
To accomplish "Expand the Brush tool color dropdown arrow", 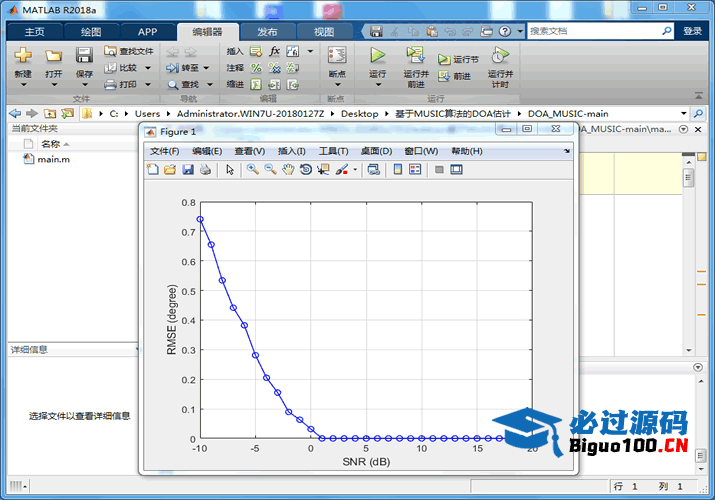I will coord(355,170).
